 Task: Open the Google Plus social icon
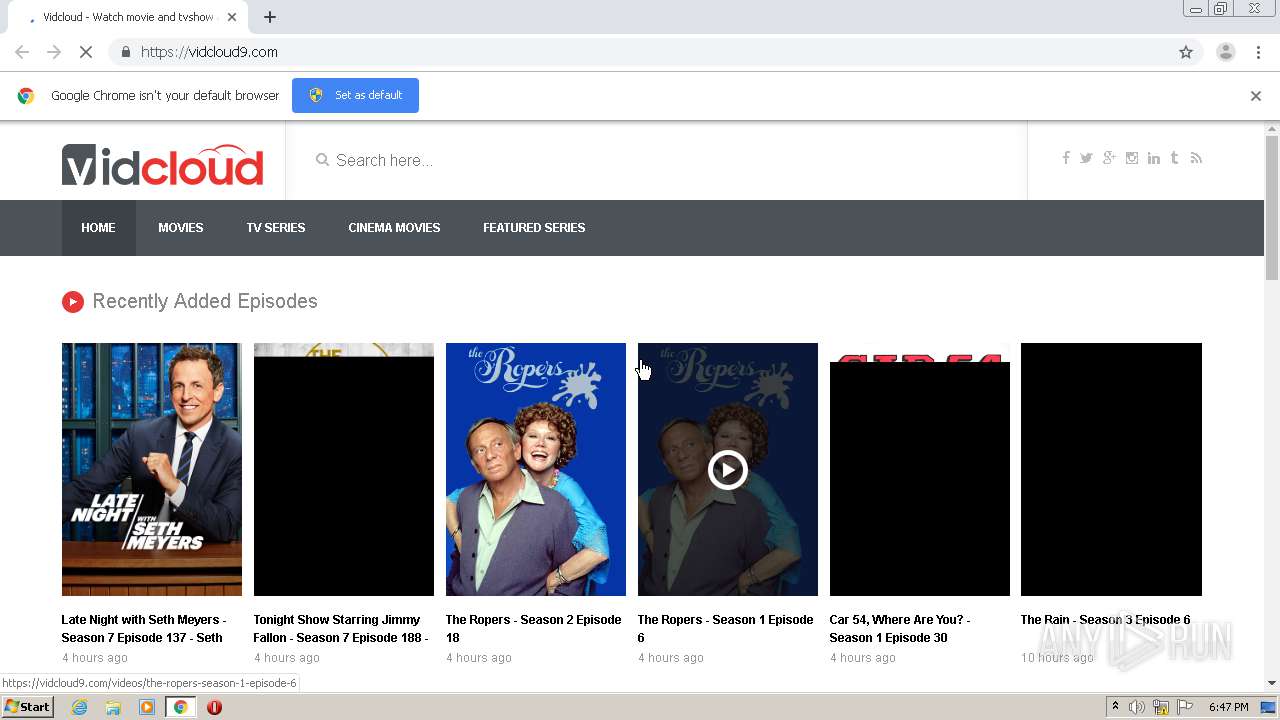pos(1109,158)
